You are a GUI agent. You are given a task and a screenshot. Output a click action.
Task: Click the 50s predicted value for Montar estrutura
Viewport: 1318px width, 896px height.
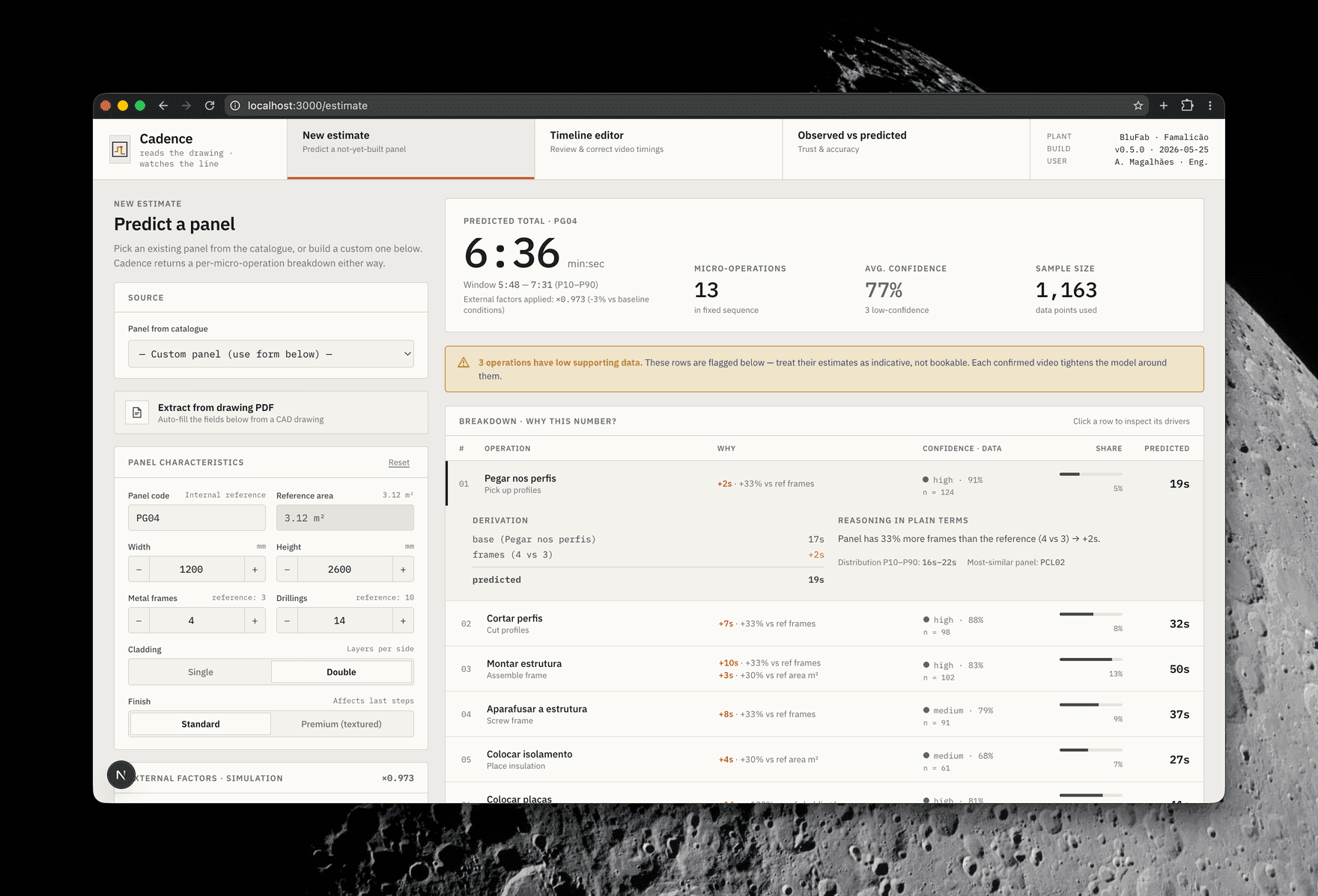point(1179,669)
